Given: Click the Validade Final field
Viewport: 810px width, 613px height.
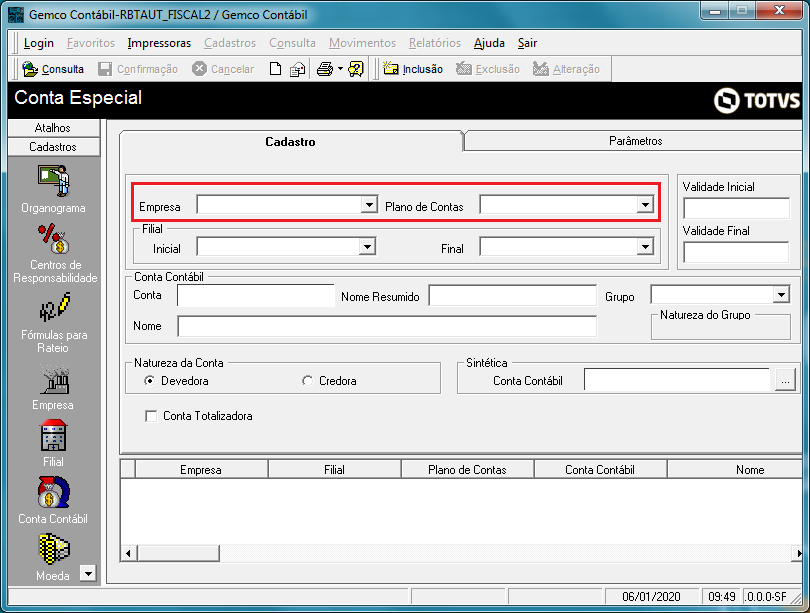Looking at the screenshot, I should coord(737,252).
